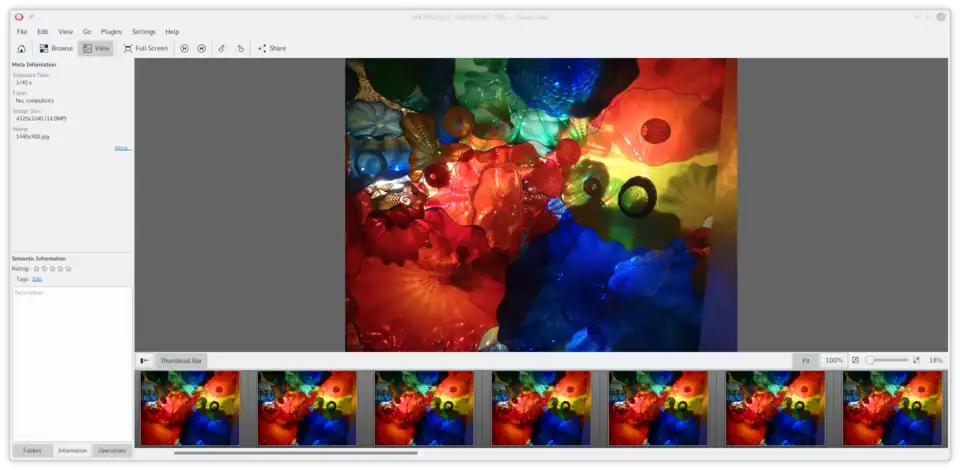Click the zoom-out icon left of zoom slider
Screen dimensions: 960x470
[855, 360]
